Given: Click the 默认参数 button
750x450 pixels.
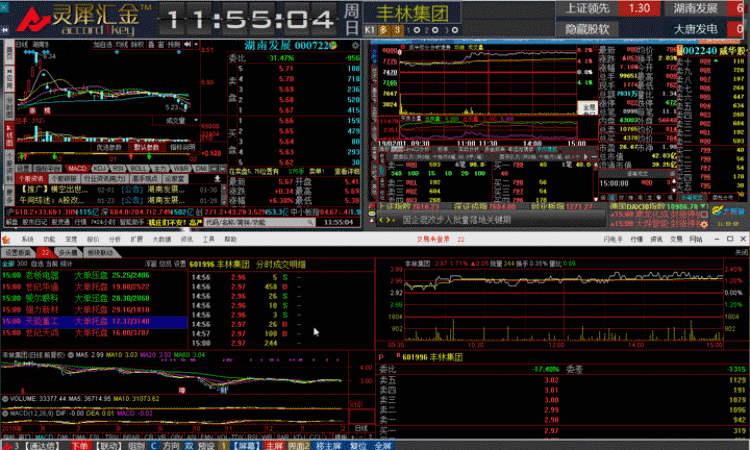Looking at the screenshot, I should pos(146,147).
